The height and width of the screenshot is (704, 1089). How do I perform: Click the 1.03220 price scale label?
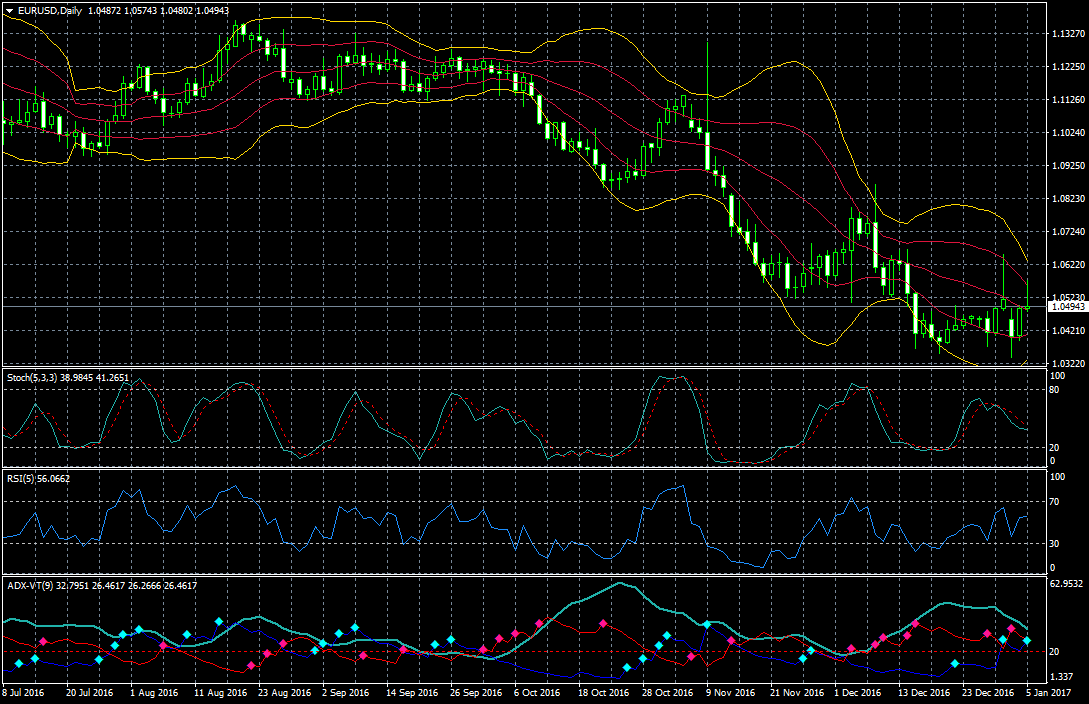click(x=1069, y=364)
